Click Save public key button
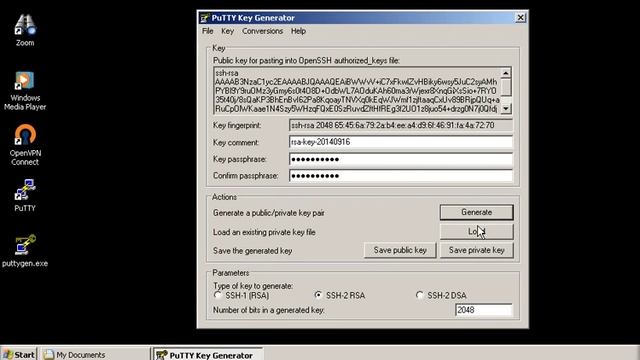This screenshot has width=640, height=360. click(400, 250)
